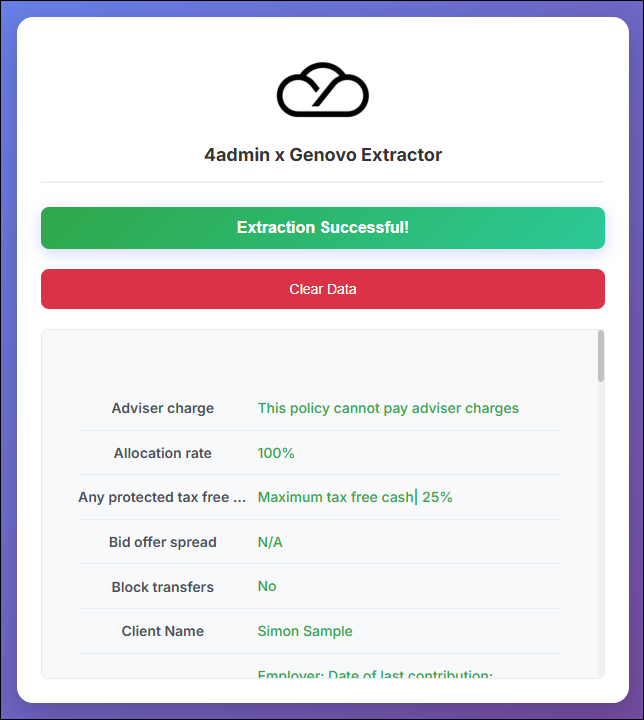
Task: Click the Simon Sample client name value
Action: [x=305, y=631]
